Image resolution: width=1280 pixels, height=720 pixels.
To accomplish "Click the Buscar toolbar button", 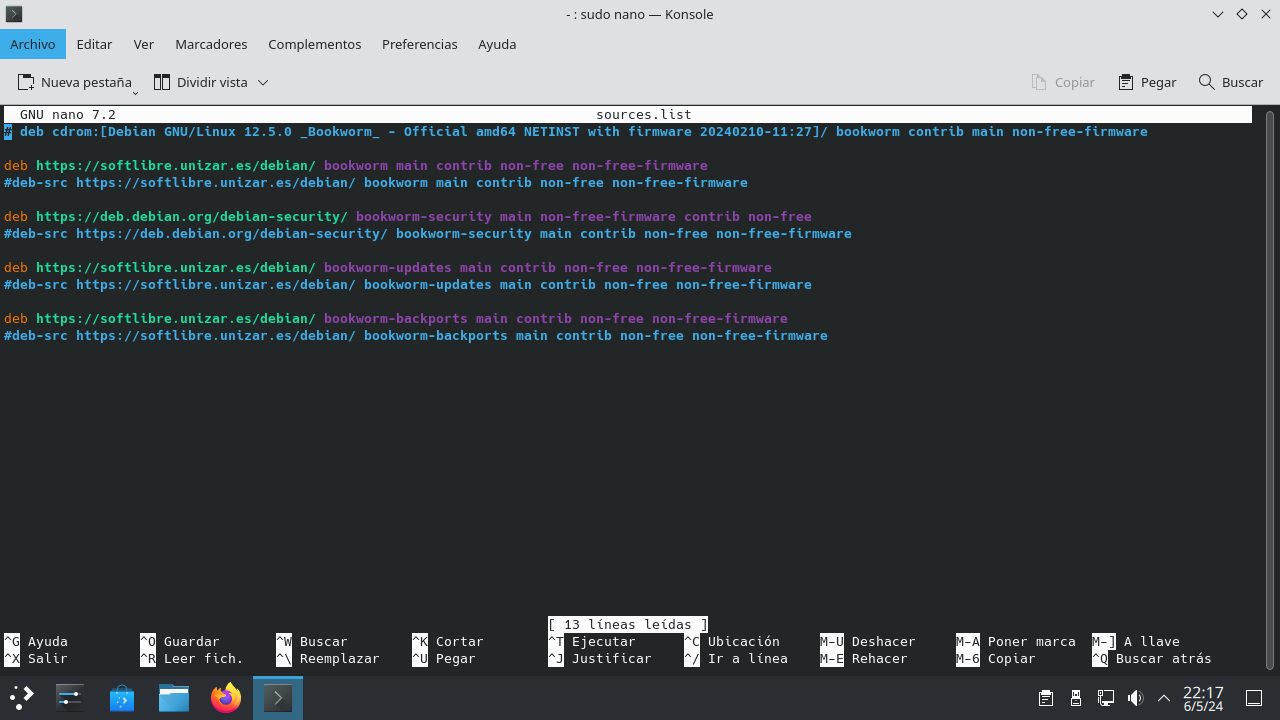I will tap(1231, 82).
